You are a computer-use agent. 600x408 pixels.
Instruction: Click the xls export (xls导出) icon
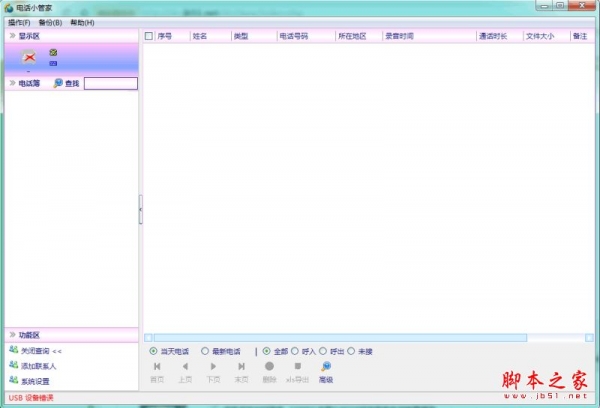tap(297, 367)
